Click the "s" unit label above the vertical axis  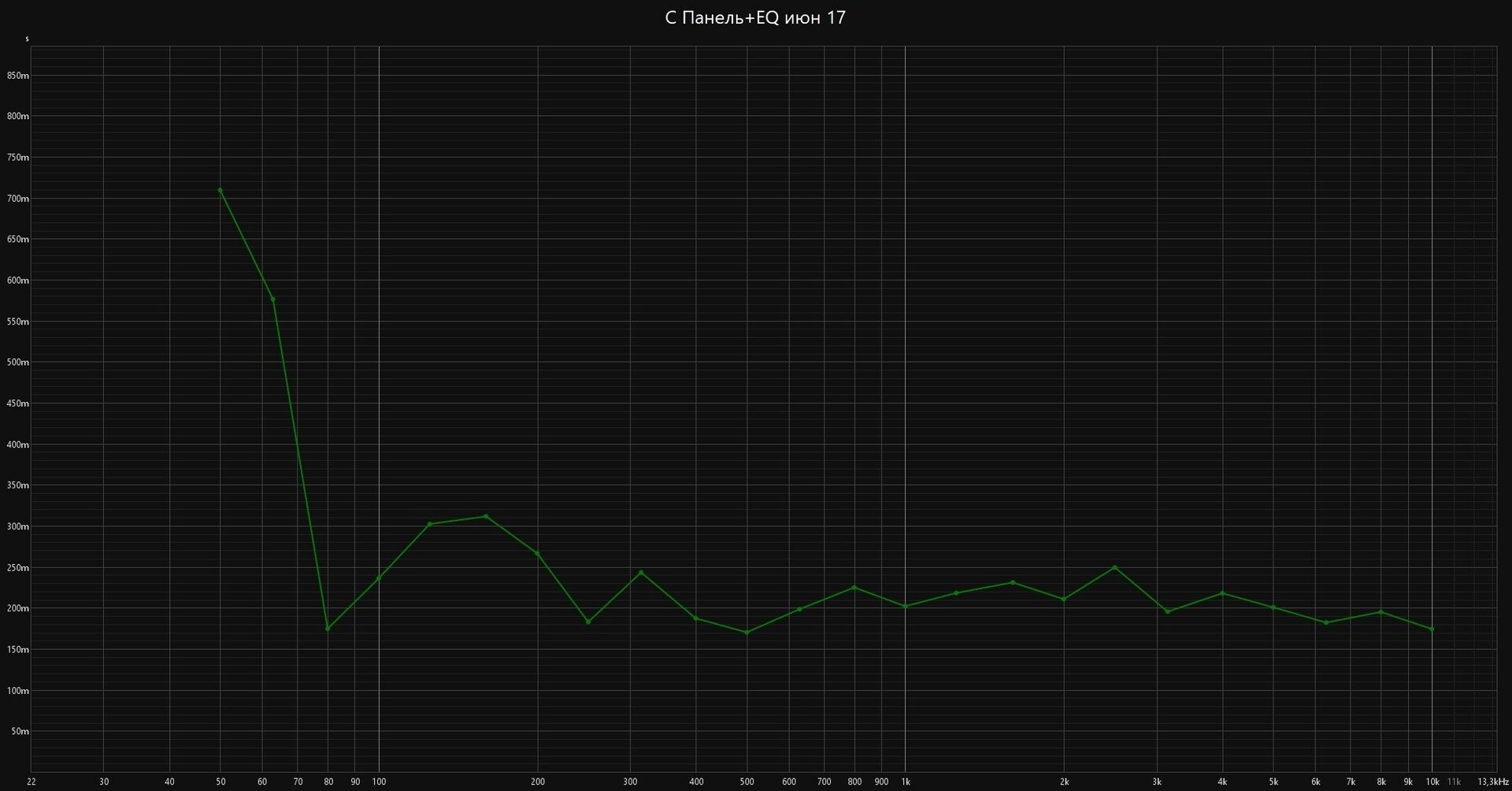(x=27, y=39)
